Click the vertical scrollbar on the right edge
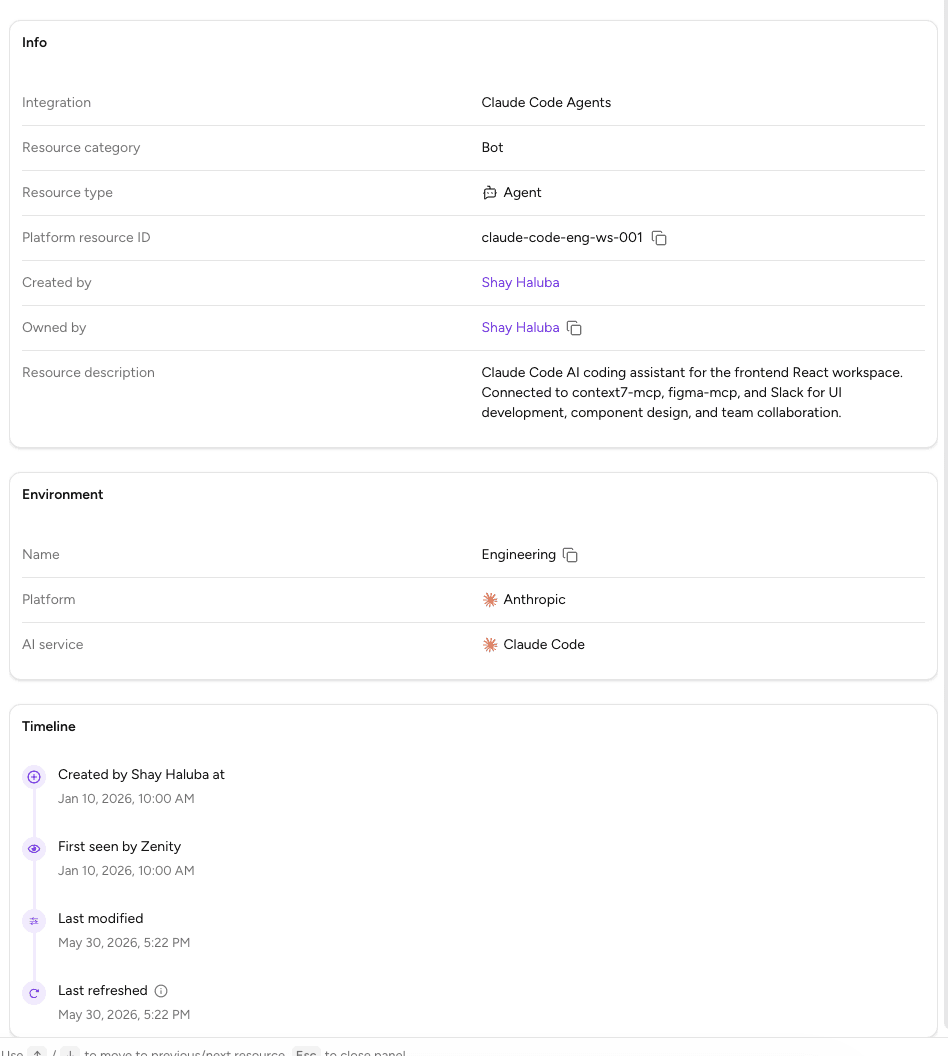Screen dimensions: 948x1056 945,519
